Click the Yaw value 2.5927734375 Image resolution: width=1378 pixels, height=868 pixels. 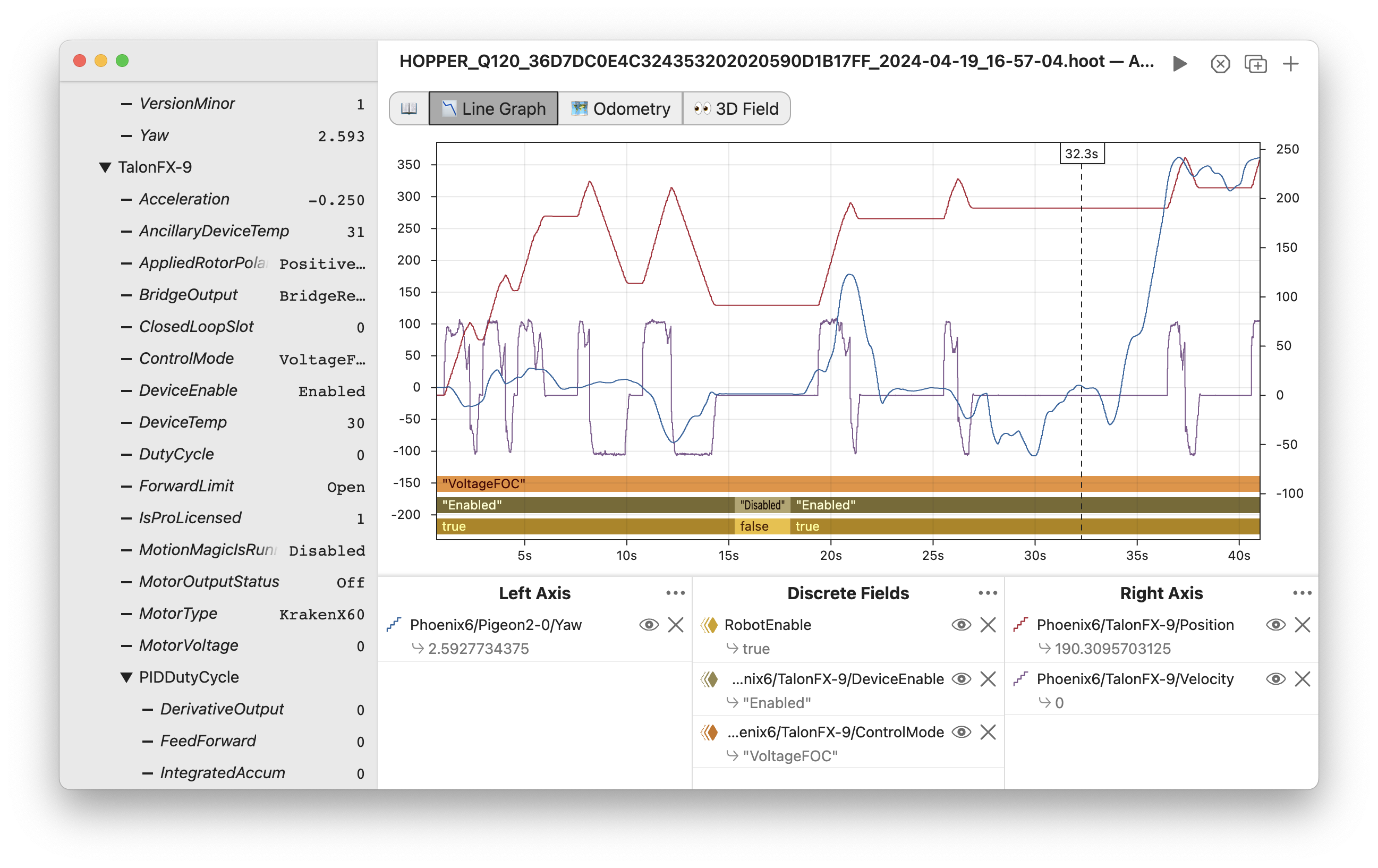[x=479, y=648]
